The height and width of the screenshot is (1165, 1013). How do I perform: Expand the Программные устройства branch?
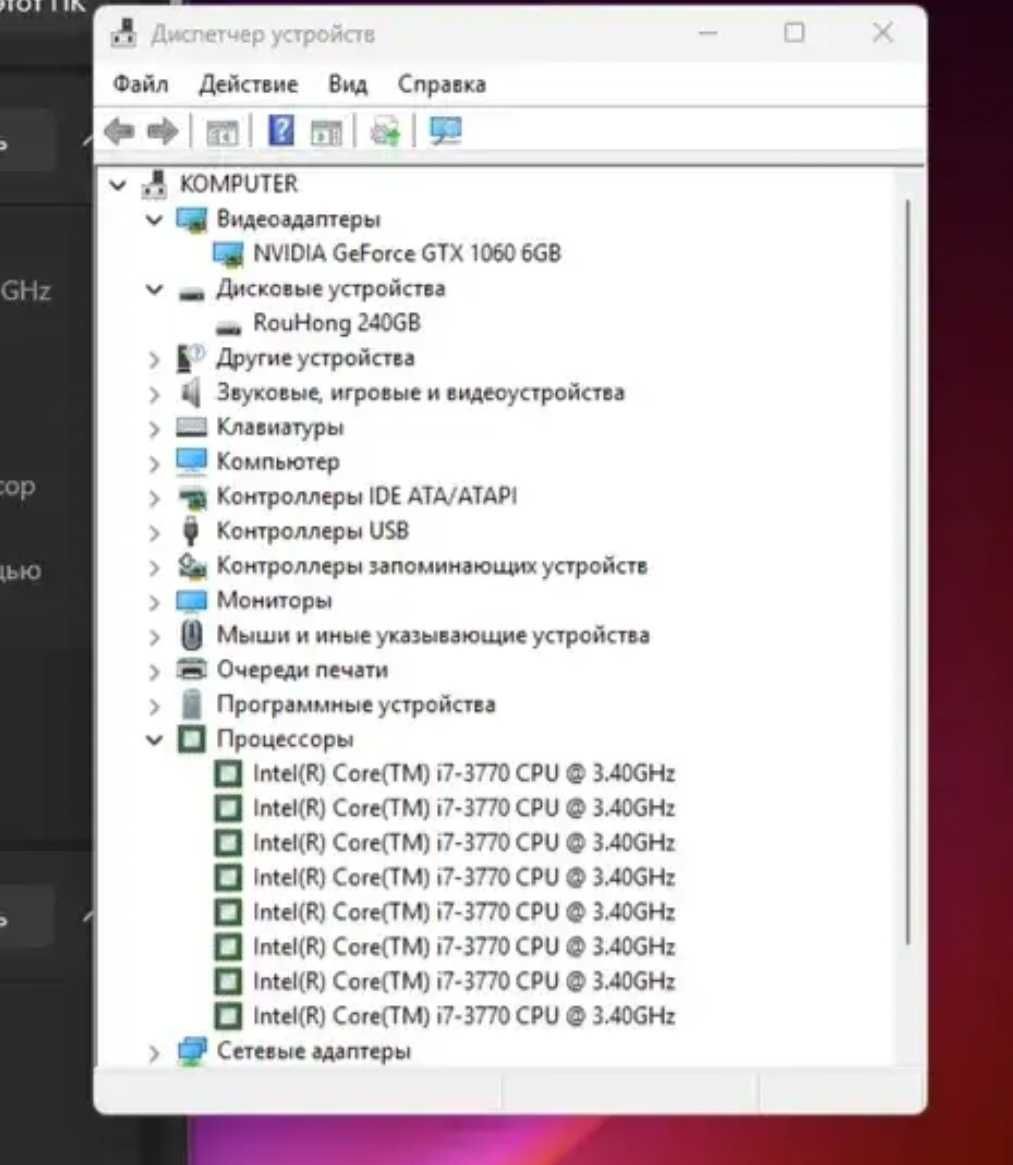point(154,706)
